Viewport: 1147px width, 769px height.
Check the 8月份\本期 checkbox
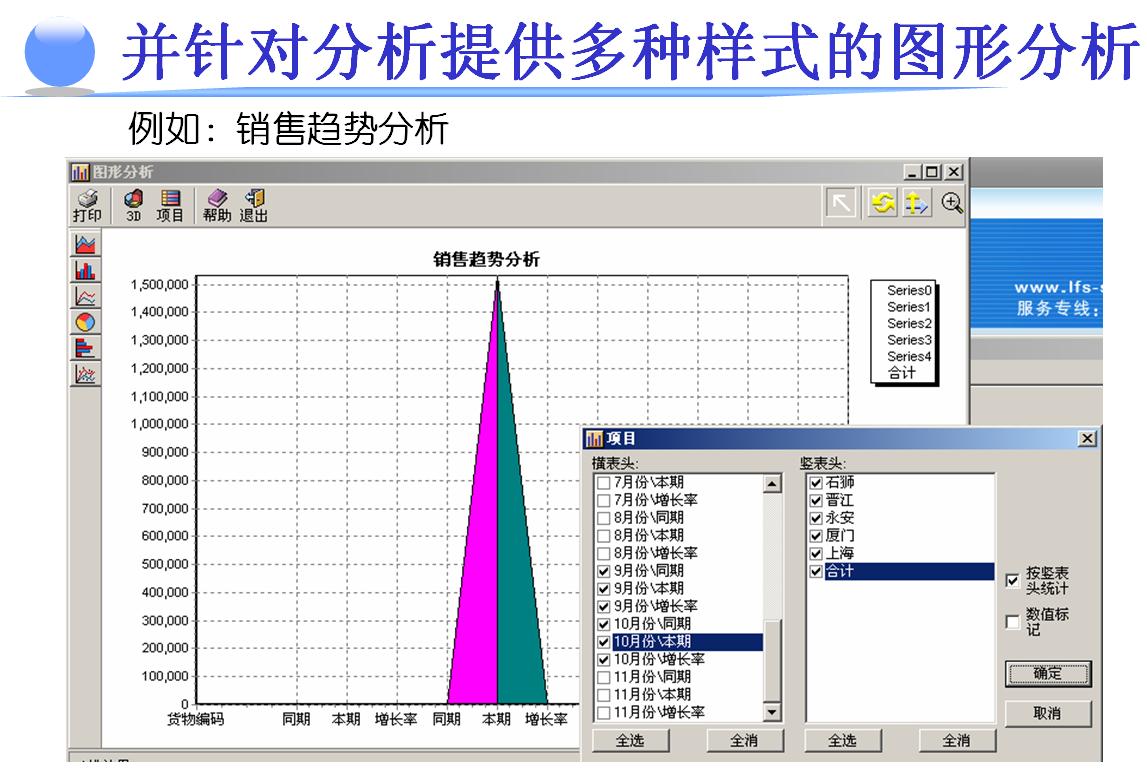coord(603,536)
